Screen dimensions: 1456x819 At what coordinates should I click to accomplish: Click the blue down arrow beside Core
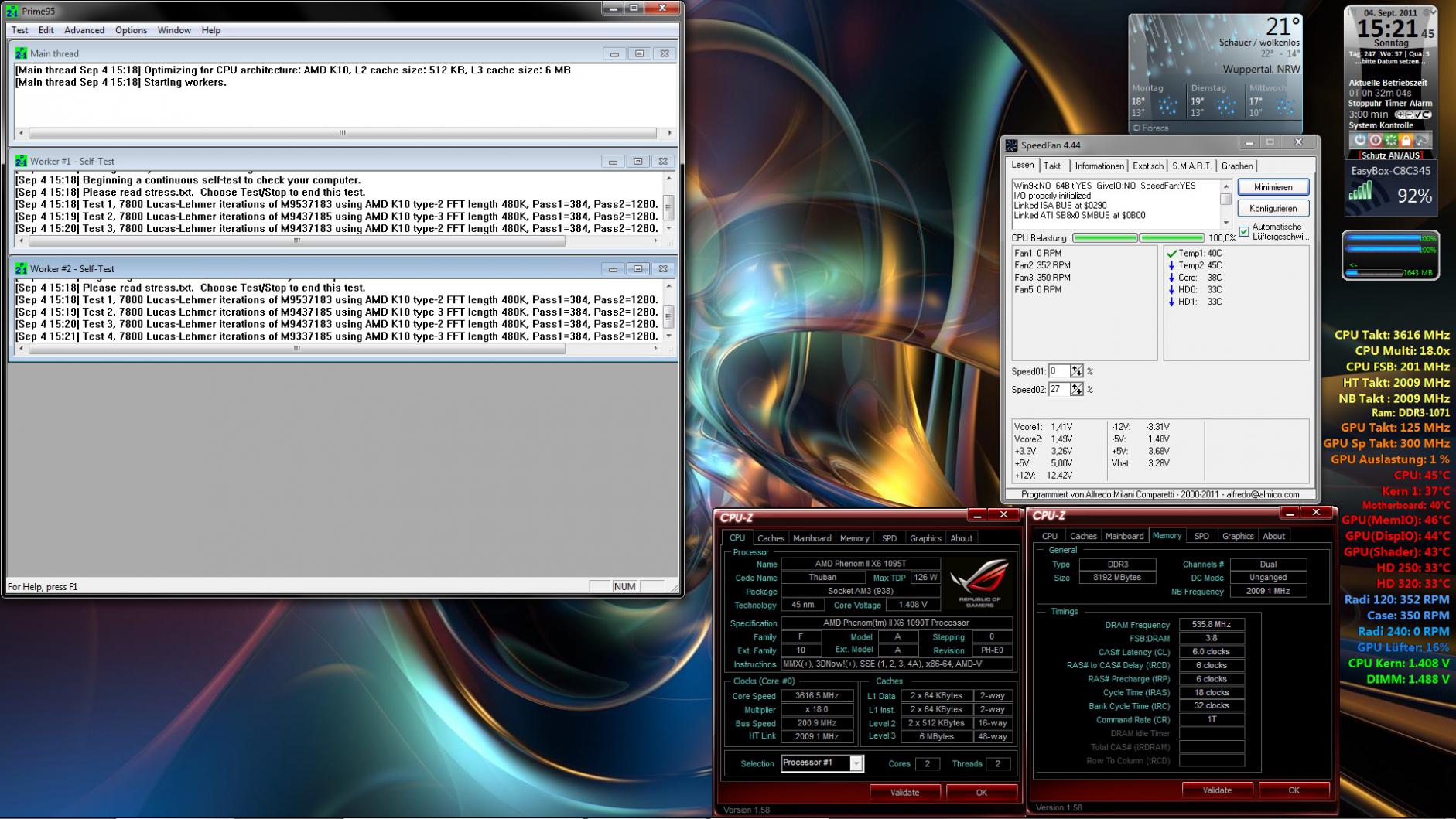1171,278
